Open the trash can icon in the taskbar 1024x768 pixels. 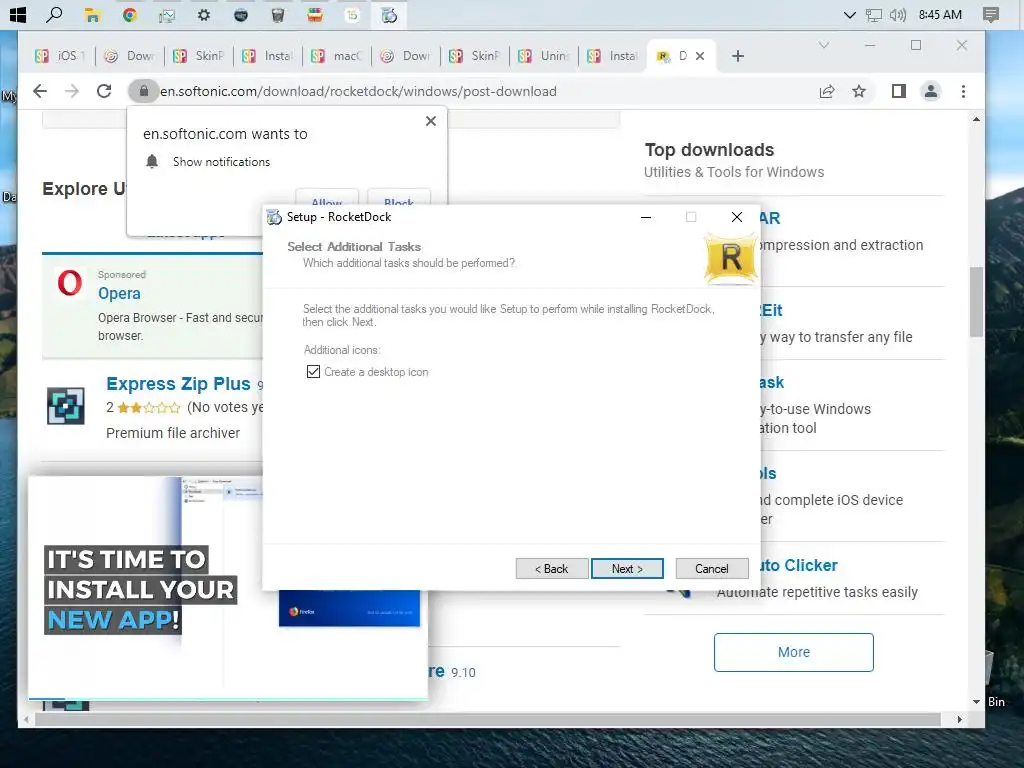[278, 15]
